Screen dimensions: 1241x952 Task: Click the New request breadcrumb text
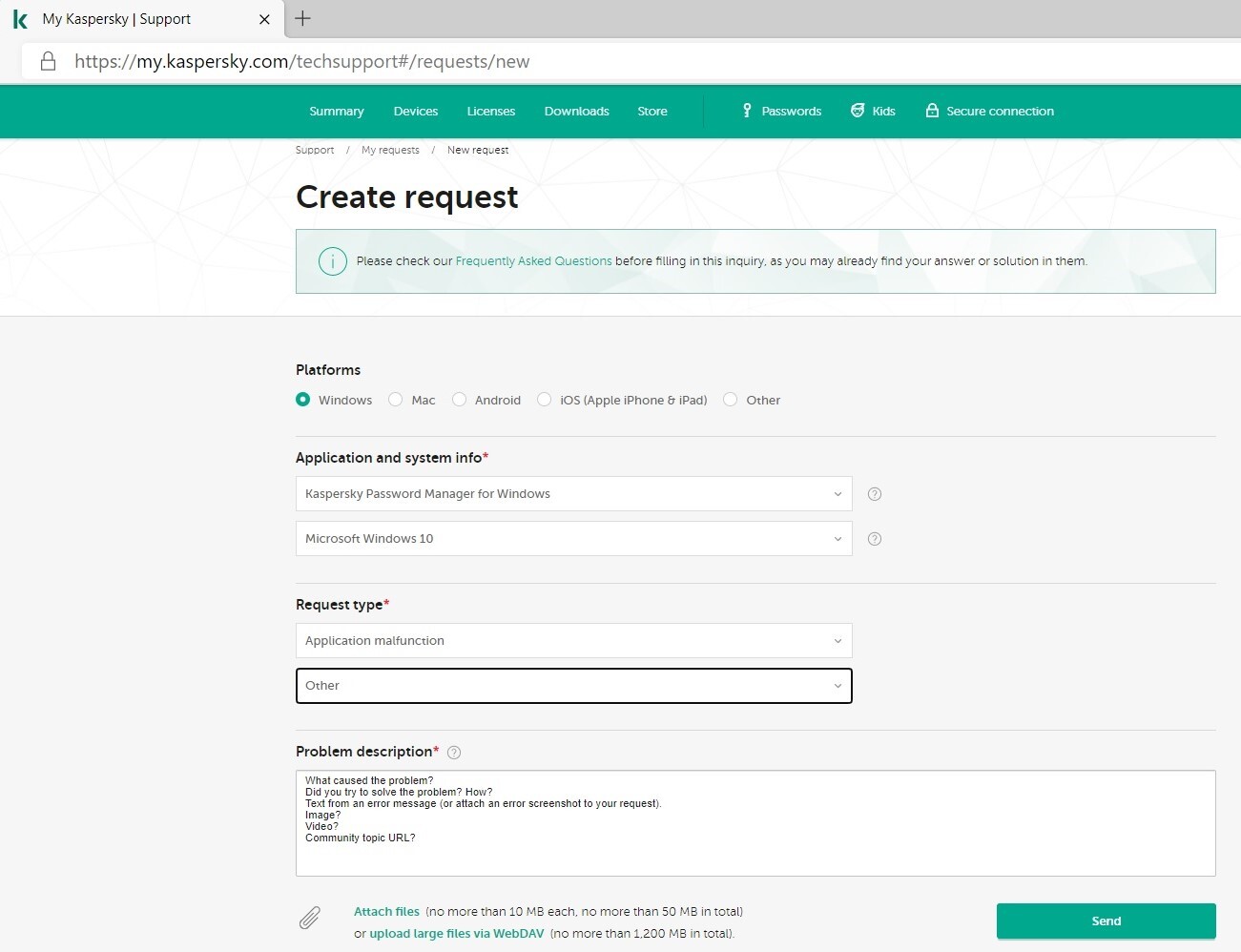click(x=478, y=151)
